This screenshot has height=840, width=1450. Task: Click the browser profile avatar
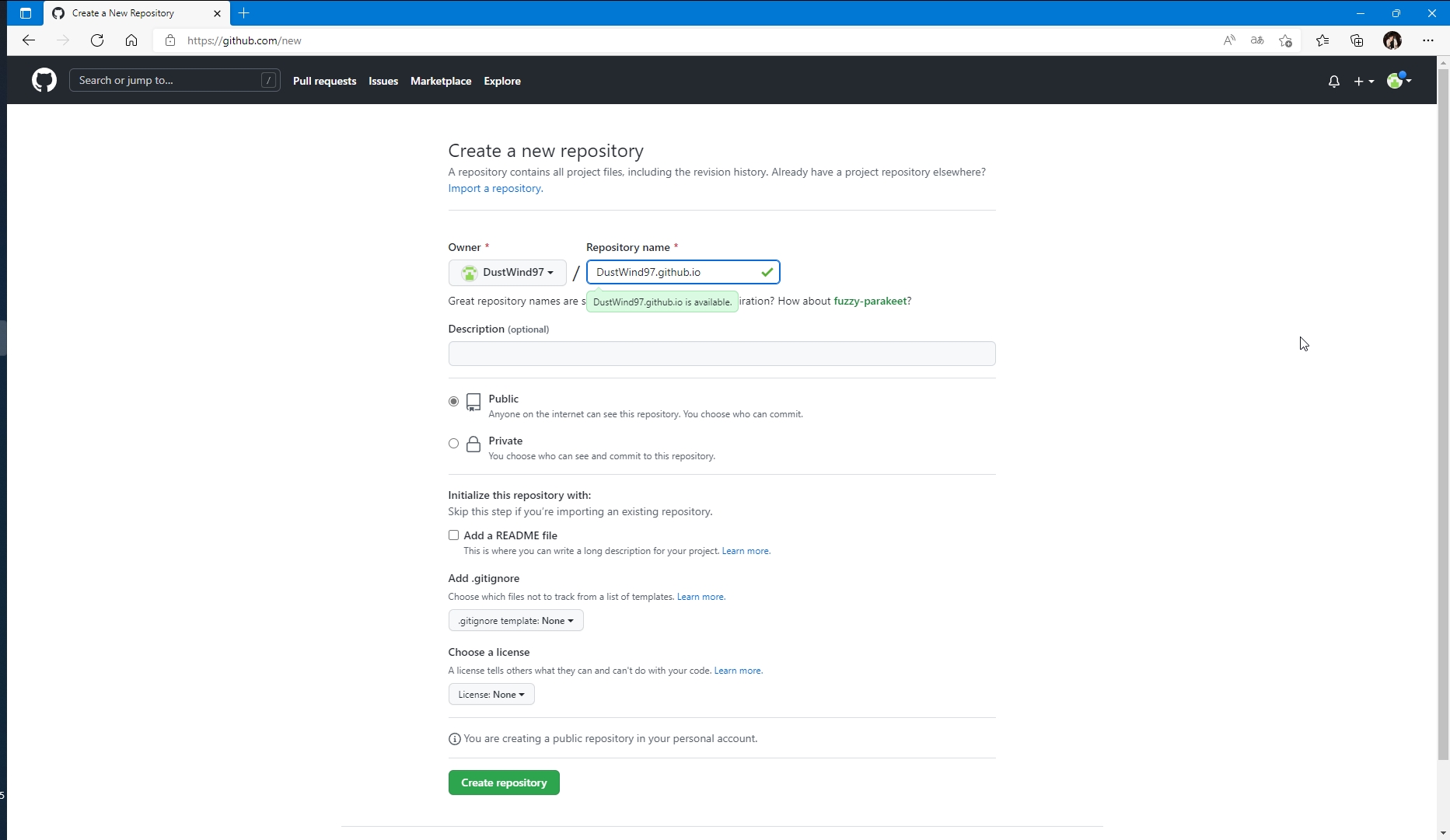point(1392,40)
